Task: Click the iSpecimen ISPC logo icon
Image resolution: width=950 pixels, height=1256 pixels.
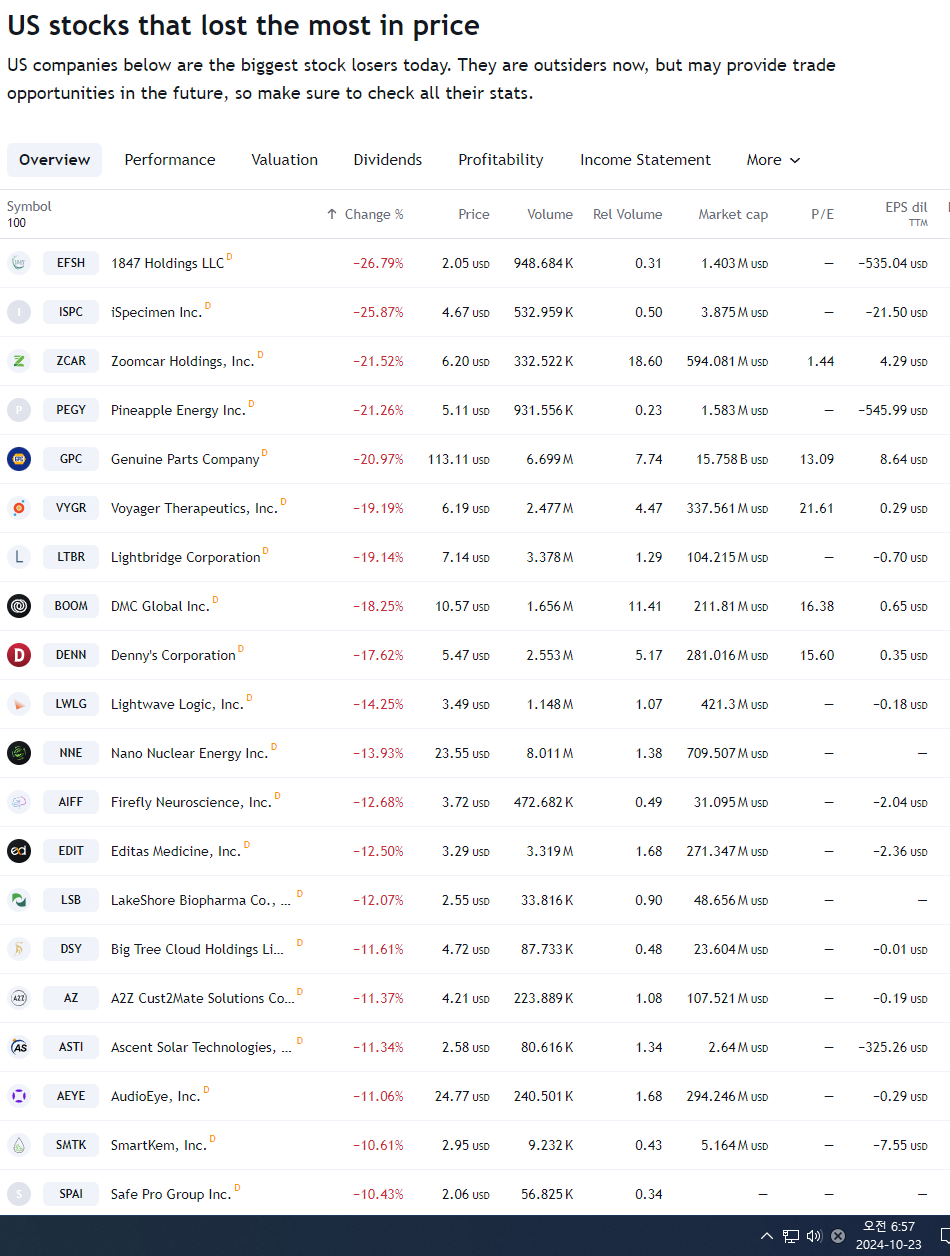Action: coord(19,312)
